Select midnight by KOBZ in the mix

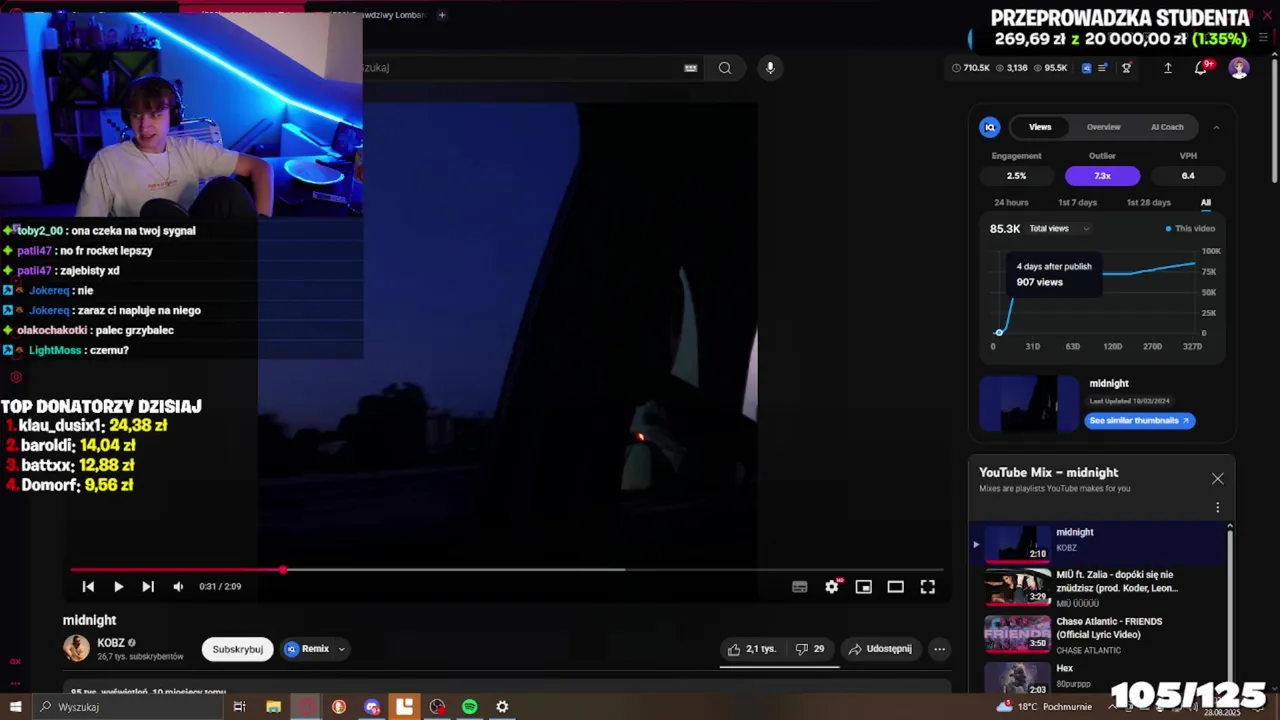tap(1099, 543)
